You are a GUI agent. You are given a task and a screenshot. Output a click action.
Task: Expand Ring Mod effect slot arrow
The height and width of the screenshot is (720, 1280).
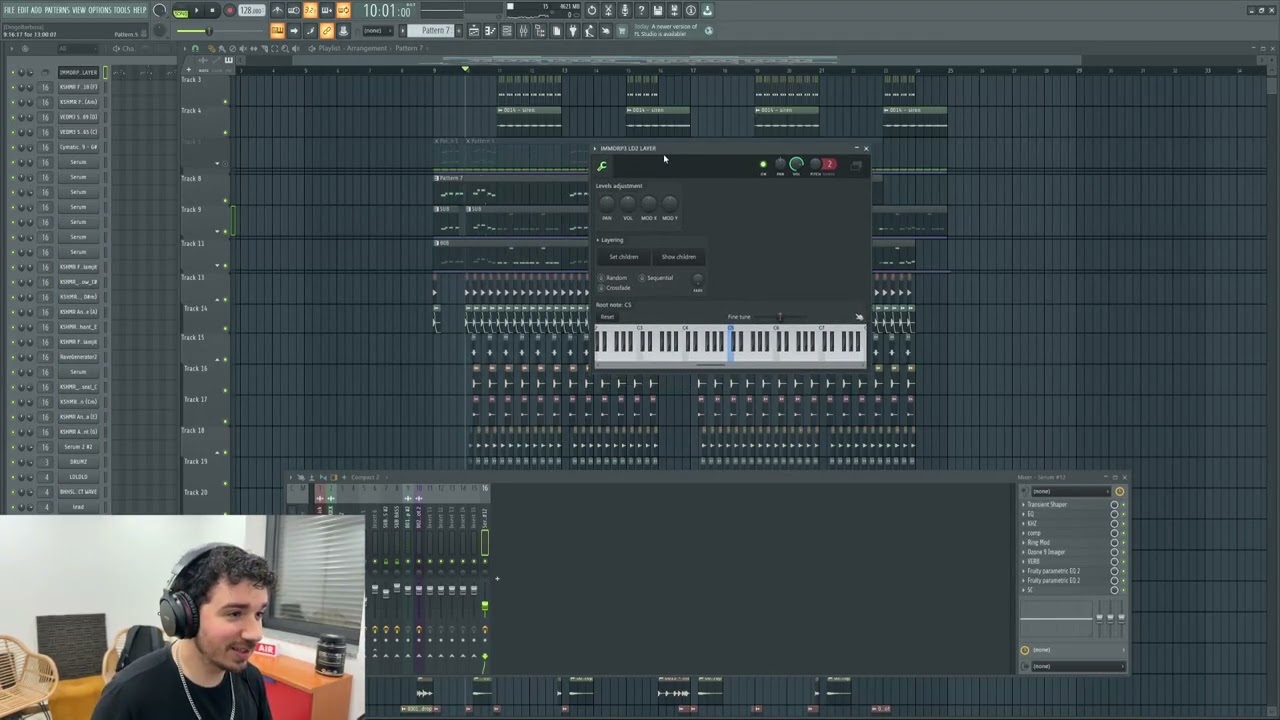click(1023, 543)
